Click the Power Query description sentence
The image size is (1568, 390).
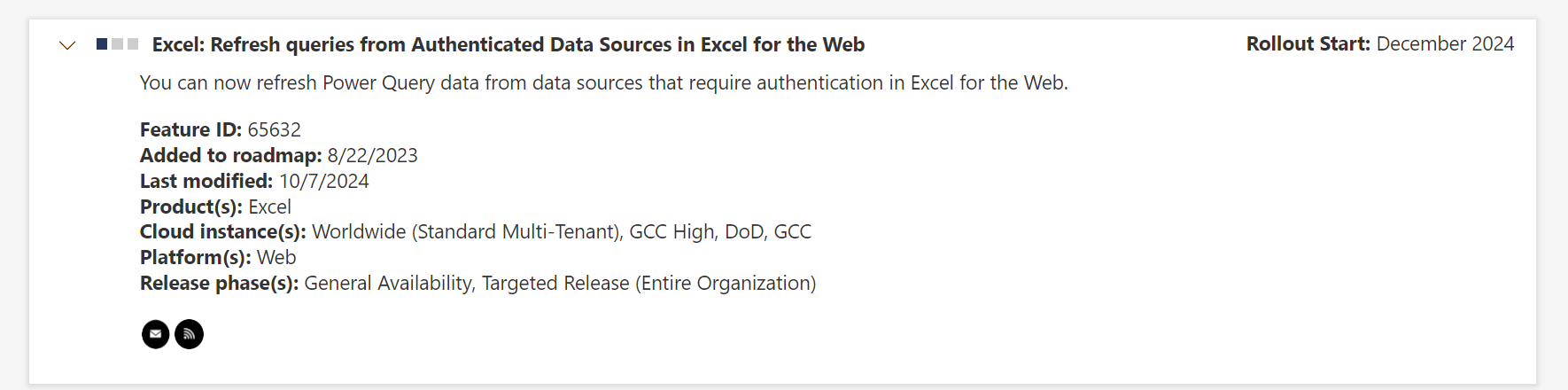(604, 82)
